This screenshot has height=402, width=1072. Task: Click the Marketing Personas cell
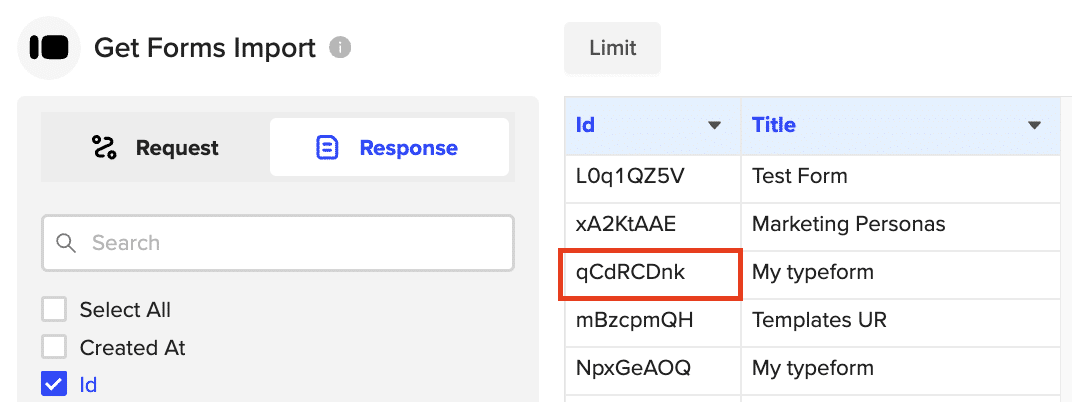(900, 224)
